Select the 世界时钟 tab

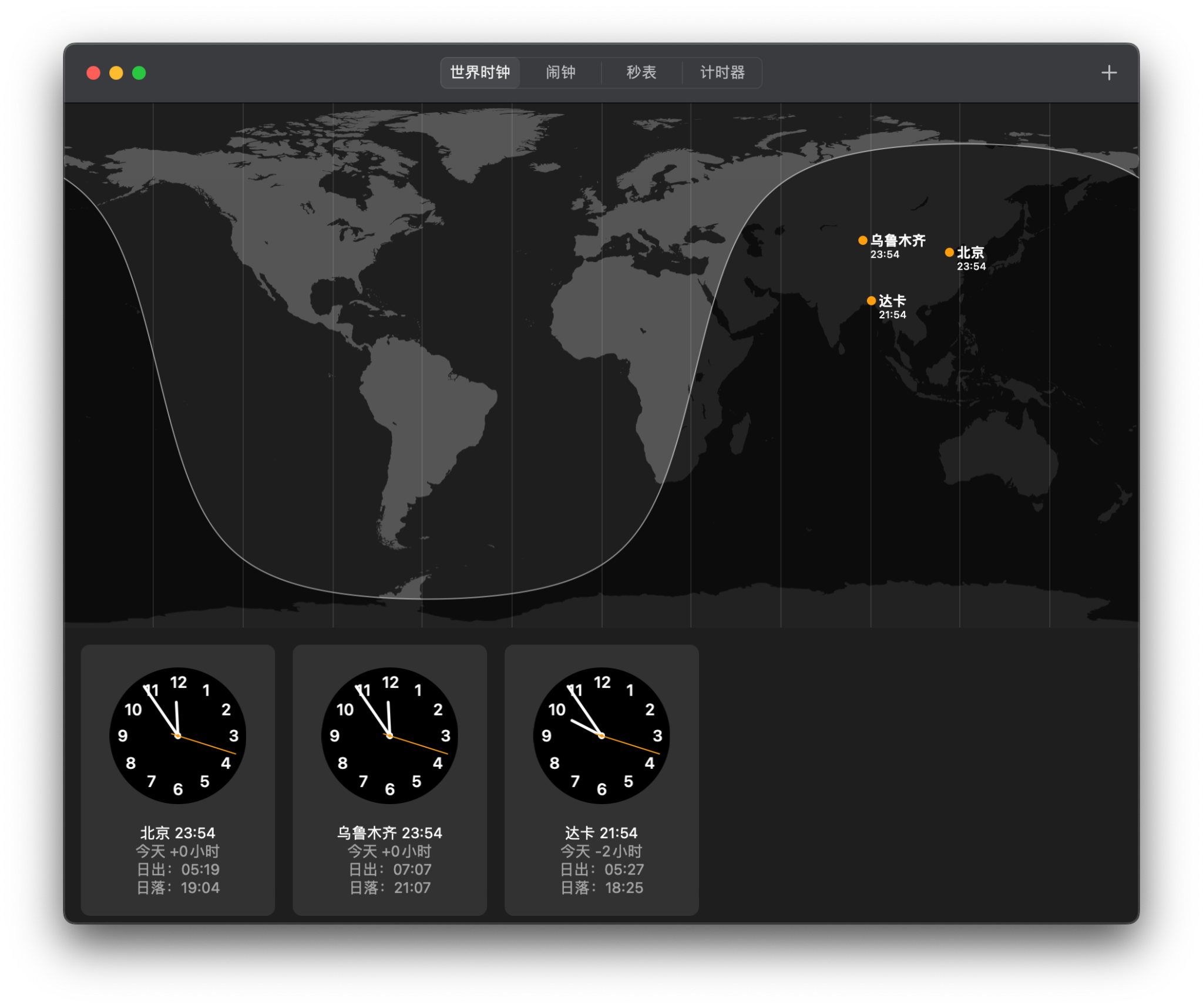click(480, 73)
